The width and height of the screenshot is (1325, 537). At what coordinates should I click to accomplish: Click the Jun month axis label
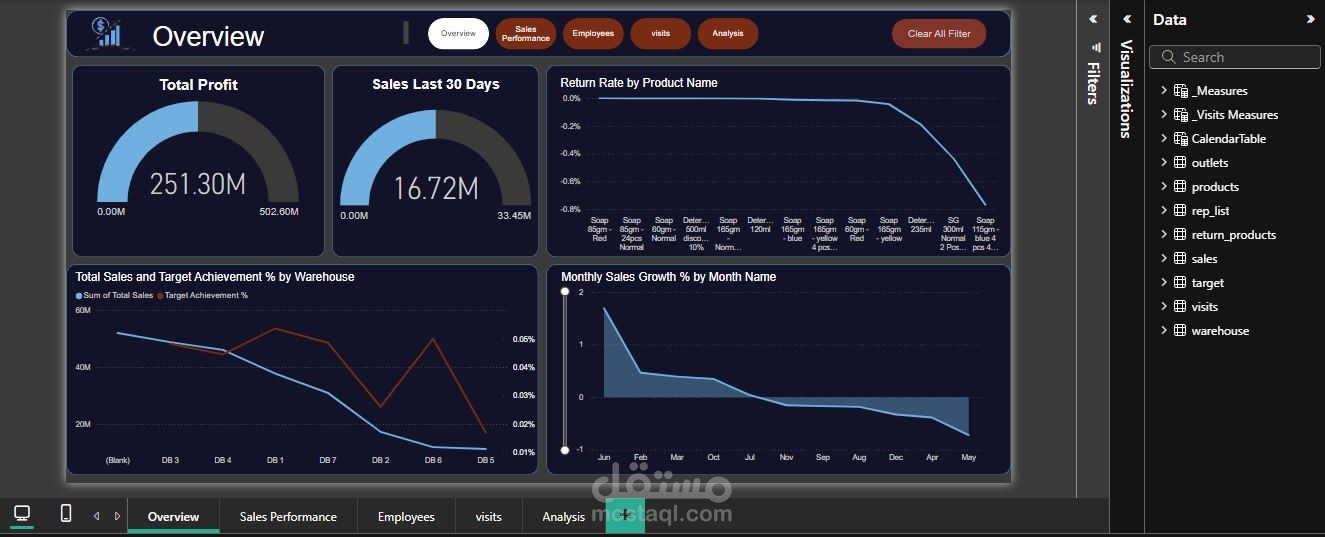coord(604,457)
